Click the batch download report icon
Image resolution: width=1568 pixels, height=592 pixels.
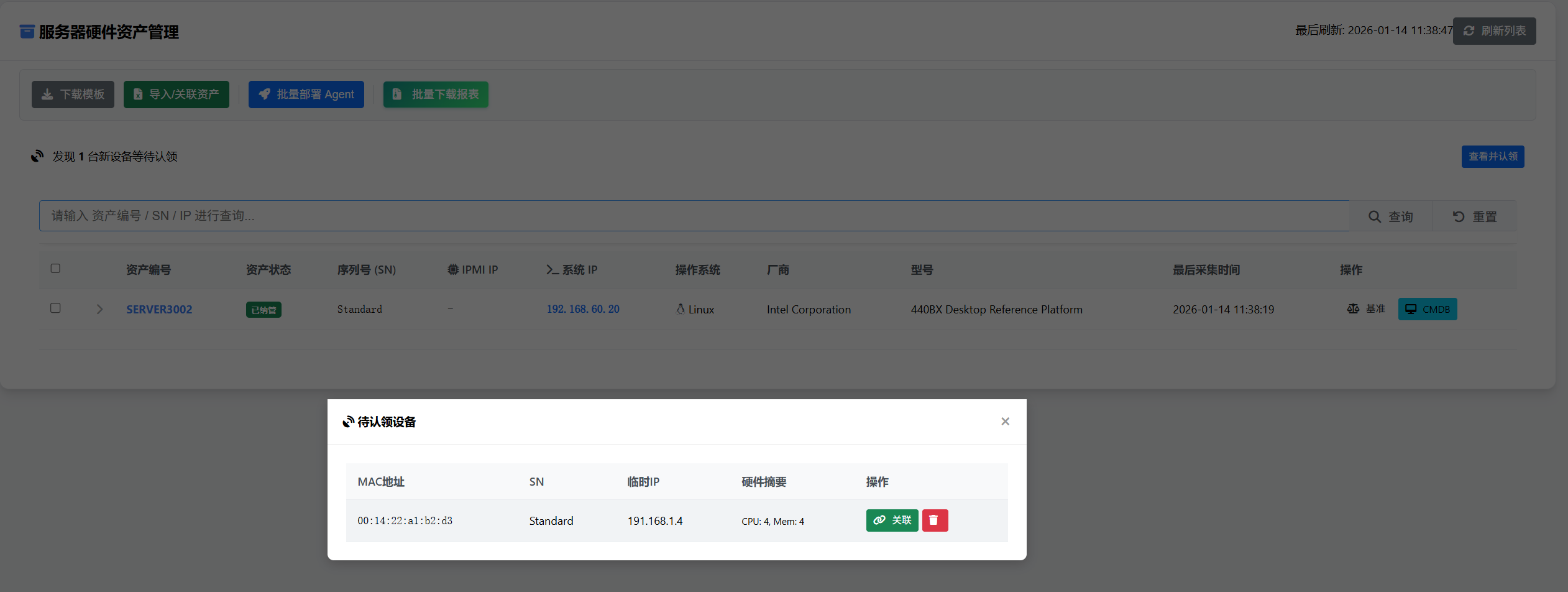point(397,94)
